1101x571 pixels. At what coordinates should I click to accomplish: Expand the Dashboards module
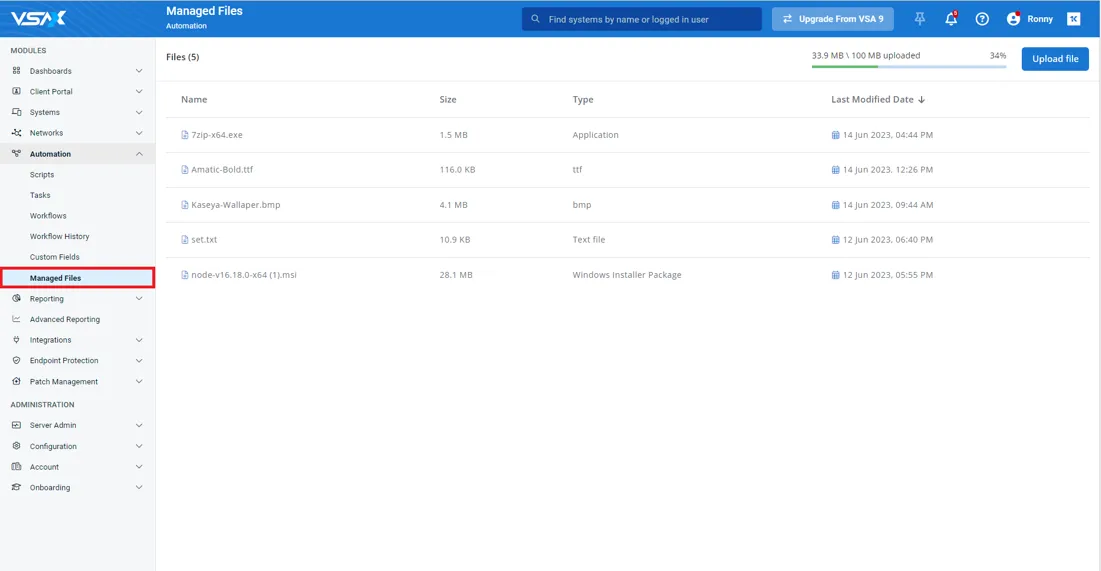[139, 71]
